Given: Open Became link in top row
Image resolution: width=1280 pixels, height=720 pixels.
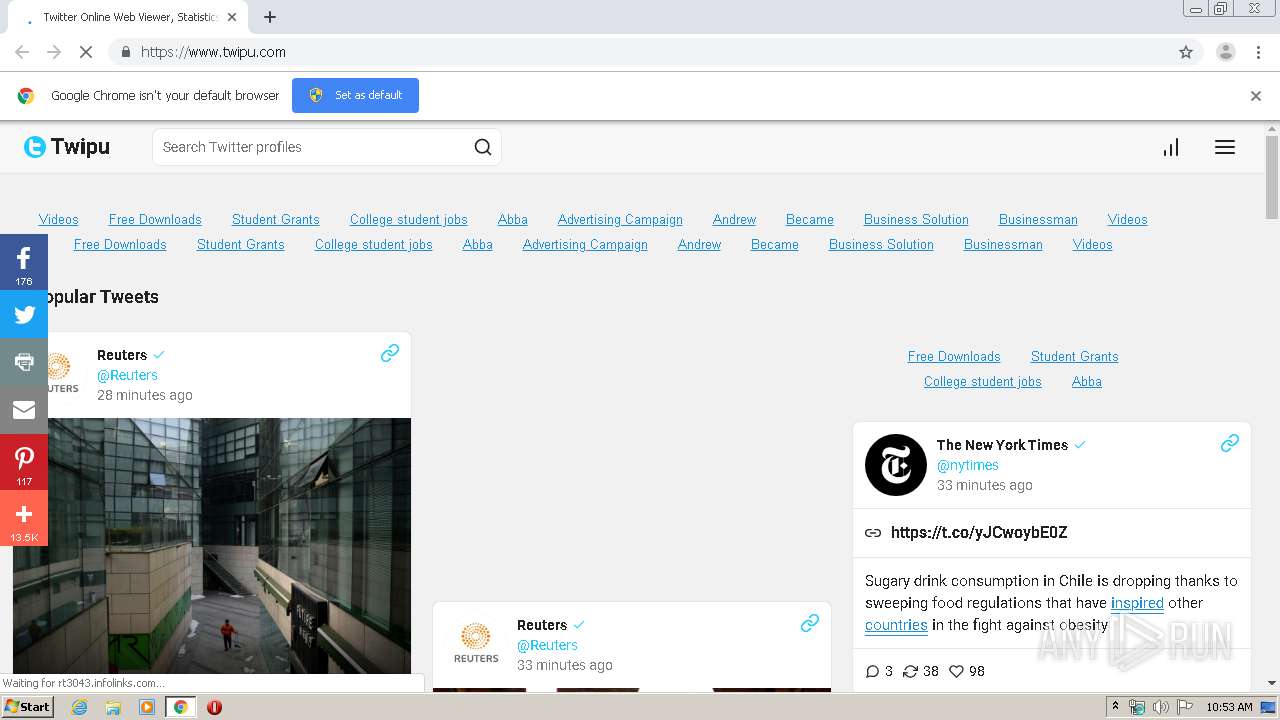Looking at the screenshot, I should (x=810, y=219).
